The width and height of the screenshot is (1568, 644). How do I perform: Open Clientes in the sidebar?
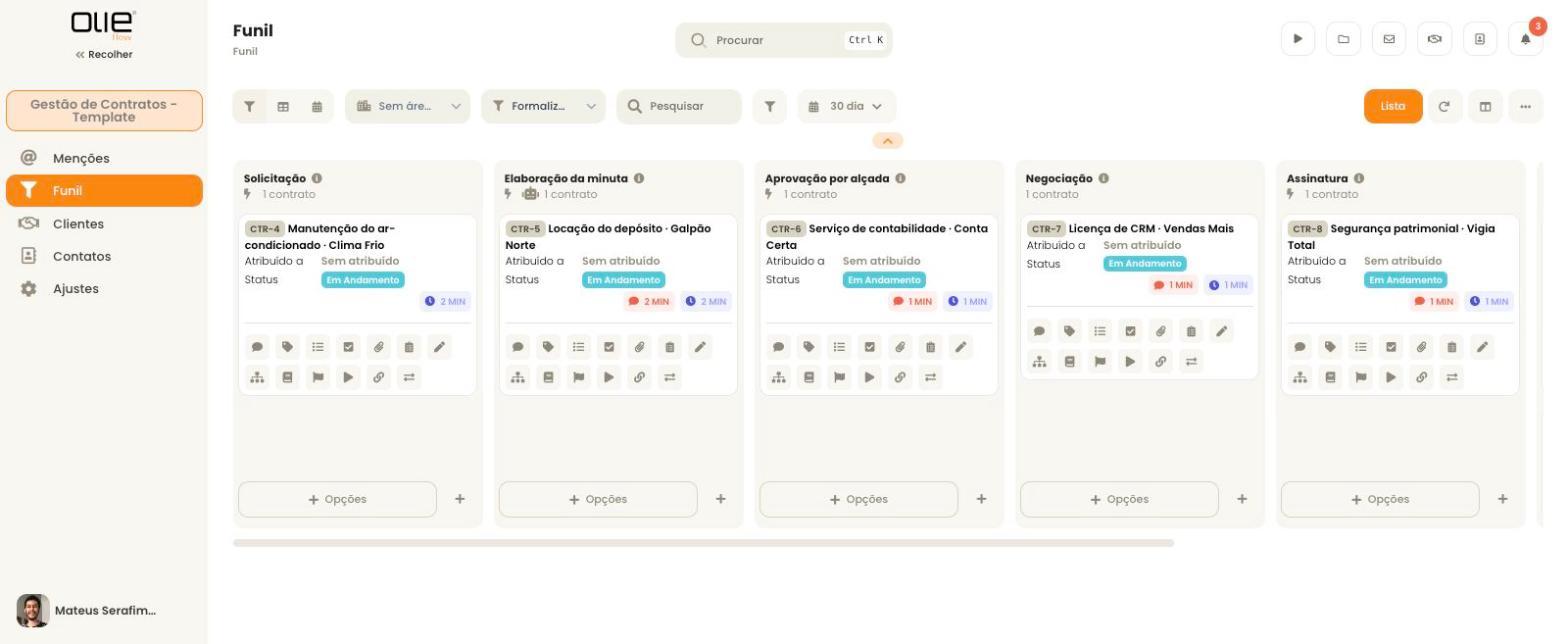point(104,224)
